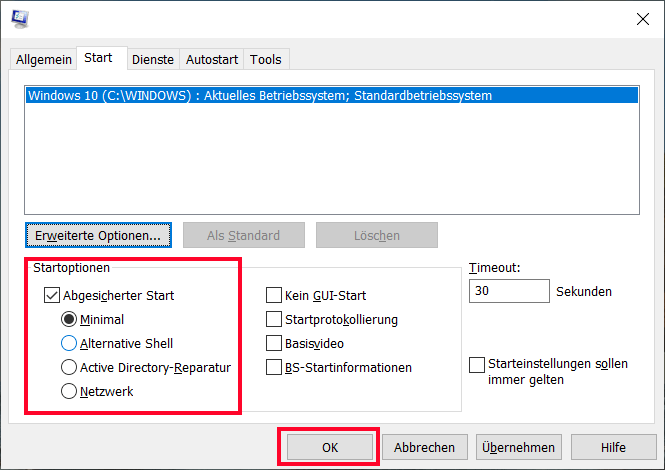The image size is (665, 470).
Task: Switch to the Autostart tab
Action: tap(212, 59)
